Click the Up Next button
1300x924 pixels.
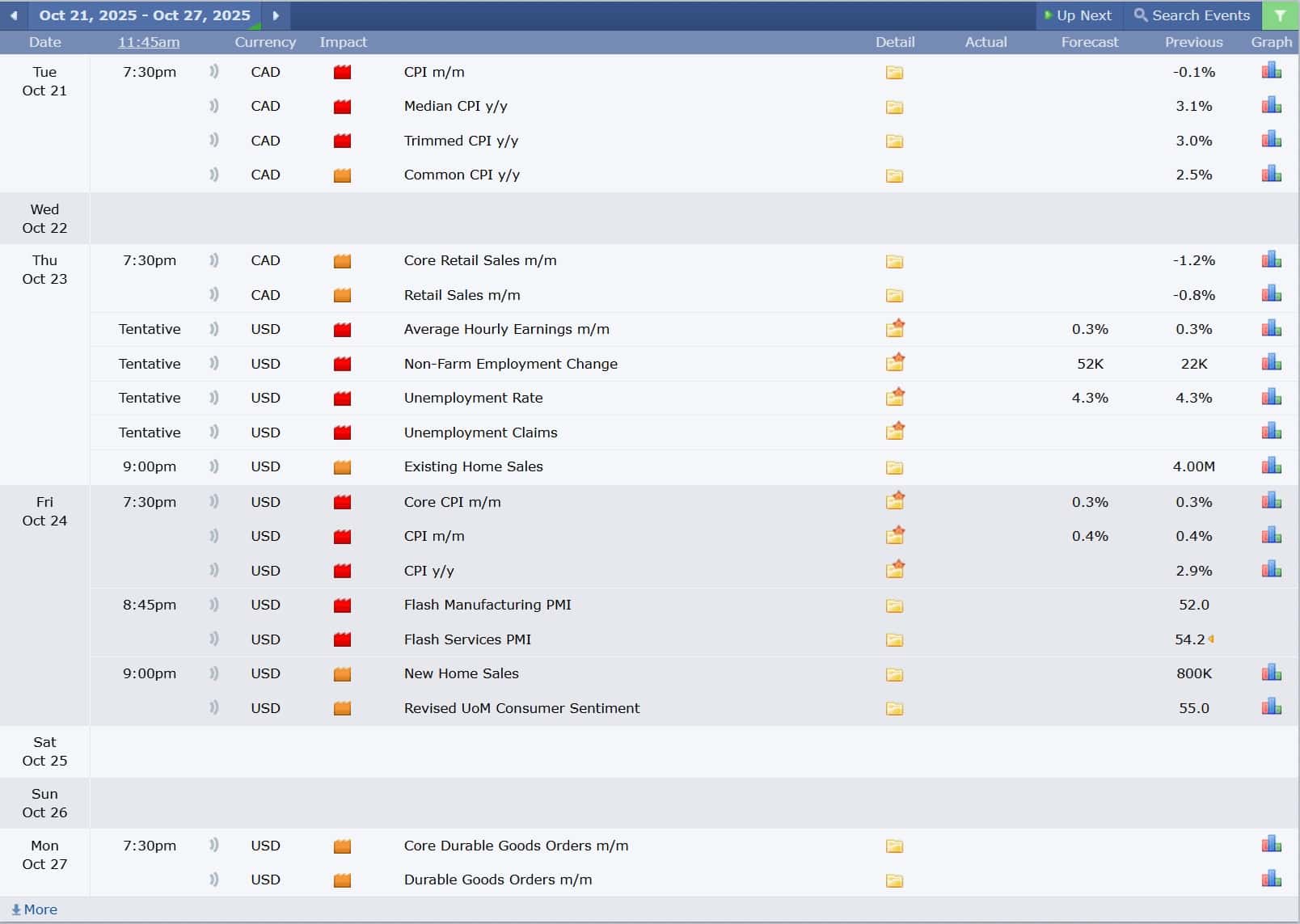1078,15
